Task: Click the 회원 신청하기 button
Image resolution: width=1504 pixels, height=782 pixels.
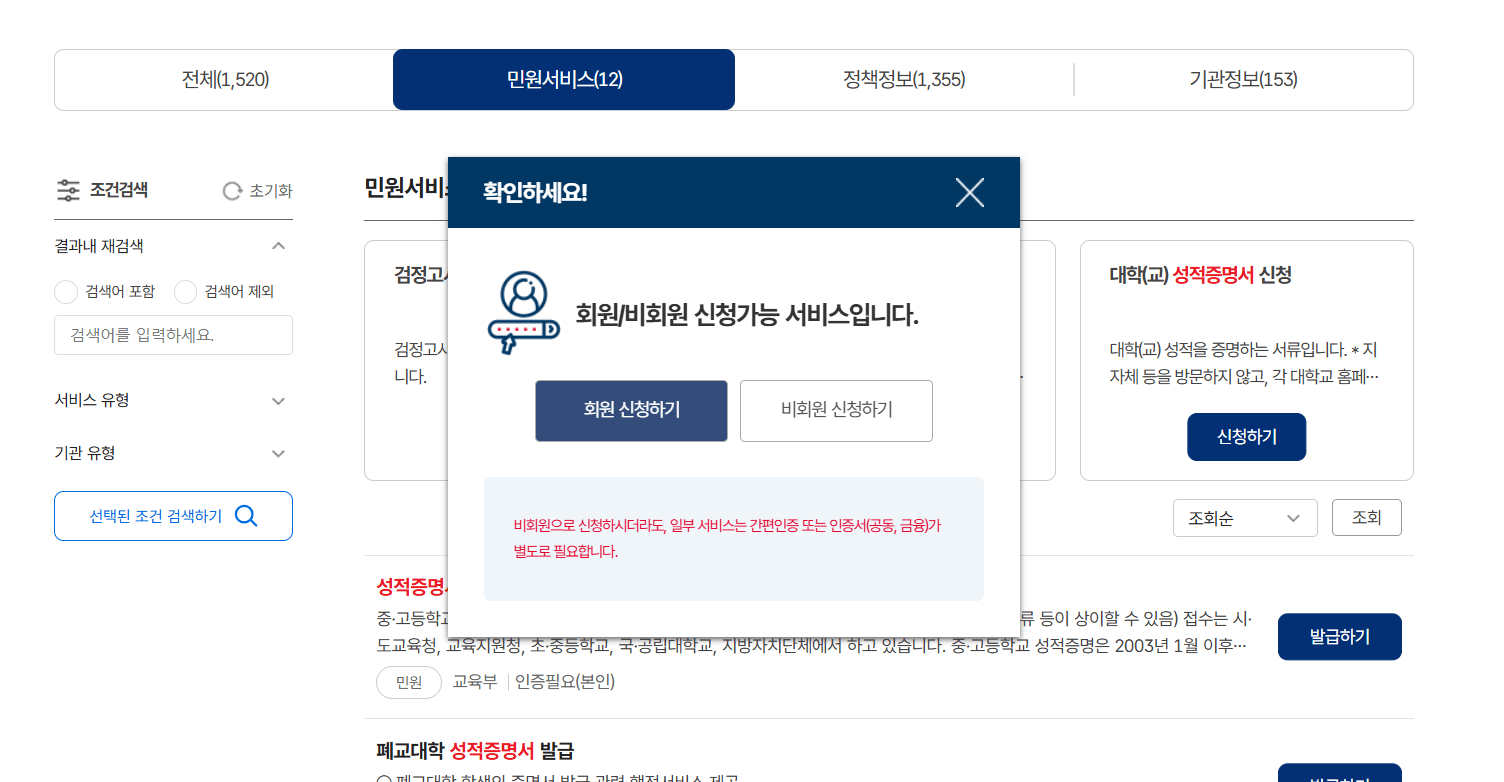Action: [x=631, y=410]
